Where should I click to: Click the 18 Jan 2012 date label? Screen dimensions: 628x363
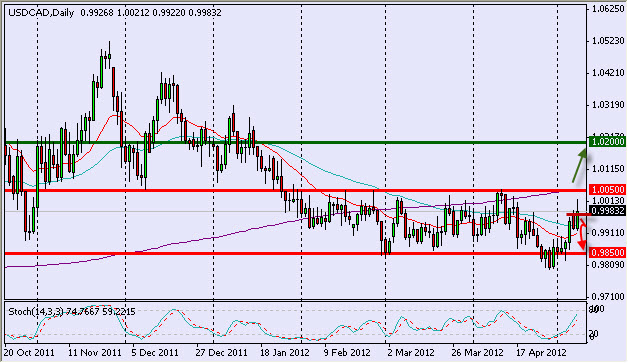click(285, 353)
